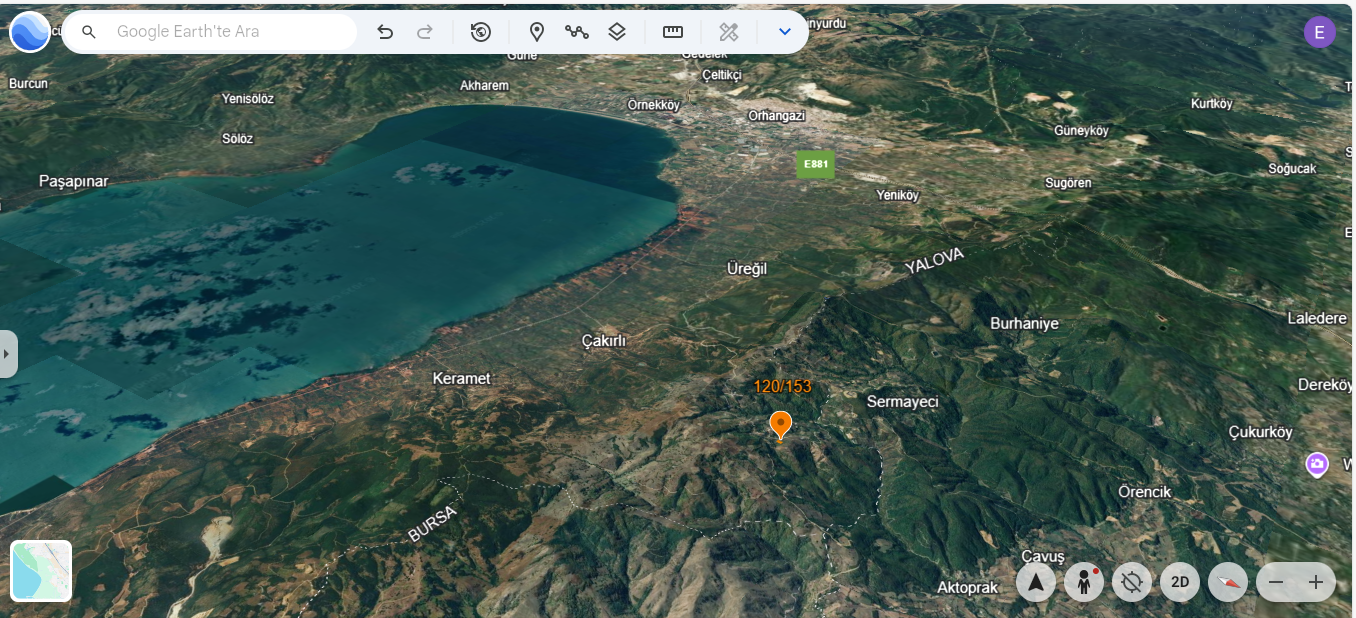Click the orange 120/153 placemark pin
The width and height of the screenshot is (1356, 618).
pyautogui.click(x=780, y=425)
